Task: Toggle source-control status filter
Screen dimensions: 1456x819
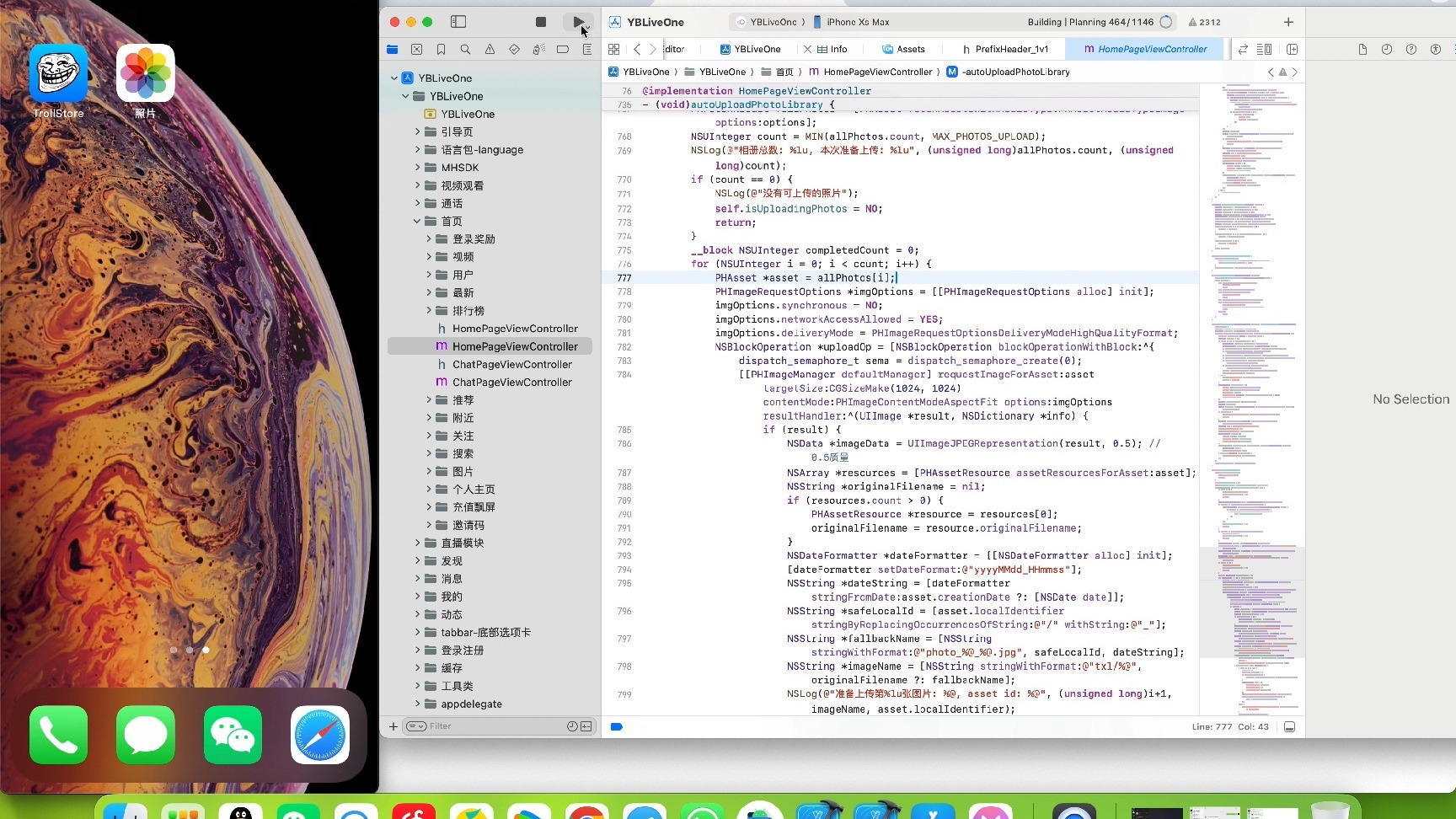Action: [586, 726]
